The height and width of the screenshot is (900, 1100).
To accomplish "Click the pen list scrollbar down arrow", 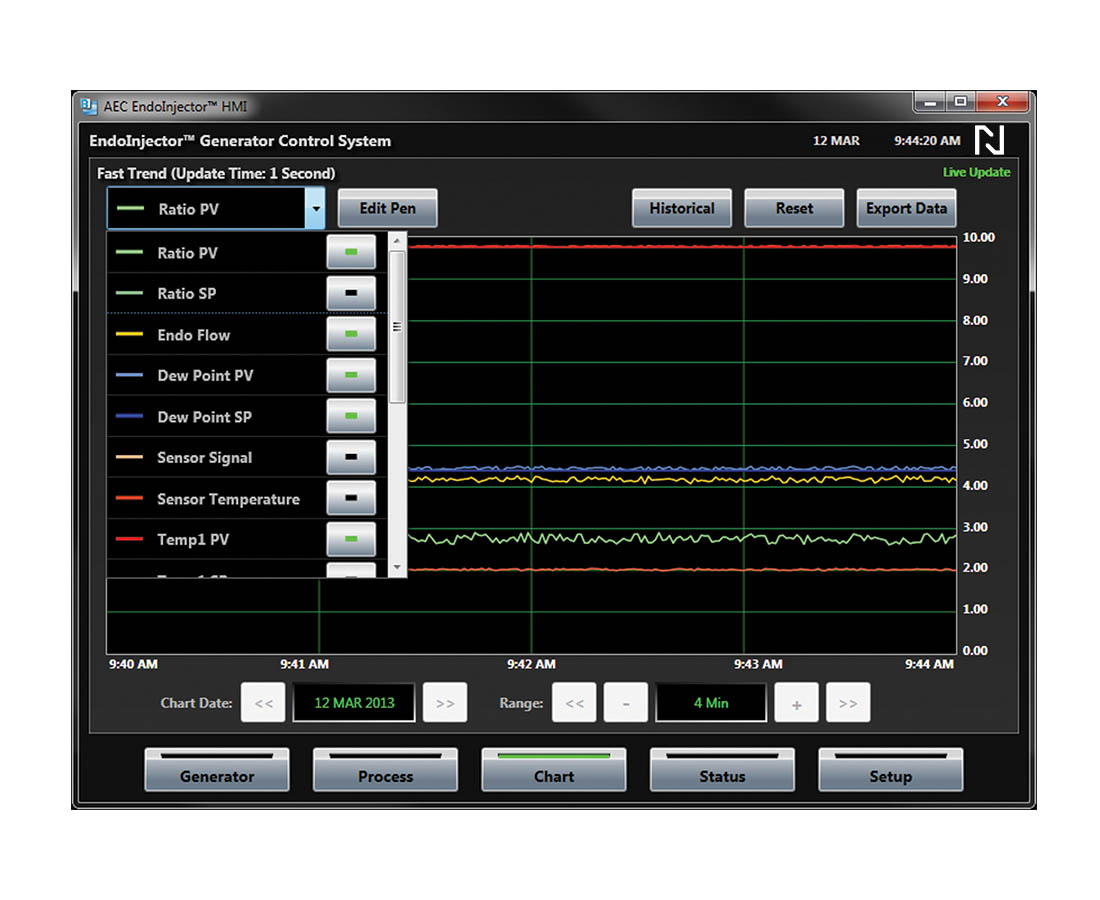I will [x=397, y=568].
